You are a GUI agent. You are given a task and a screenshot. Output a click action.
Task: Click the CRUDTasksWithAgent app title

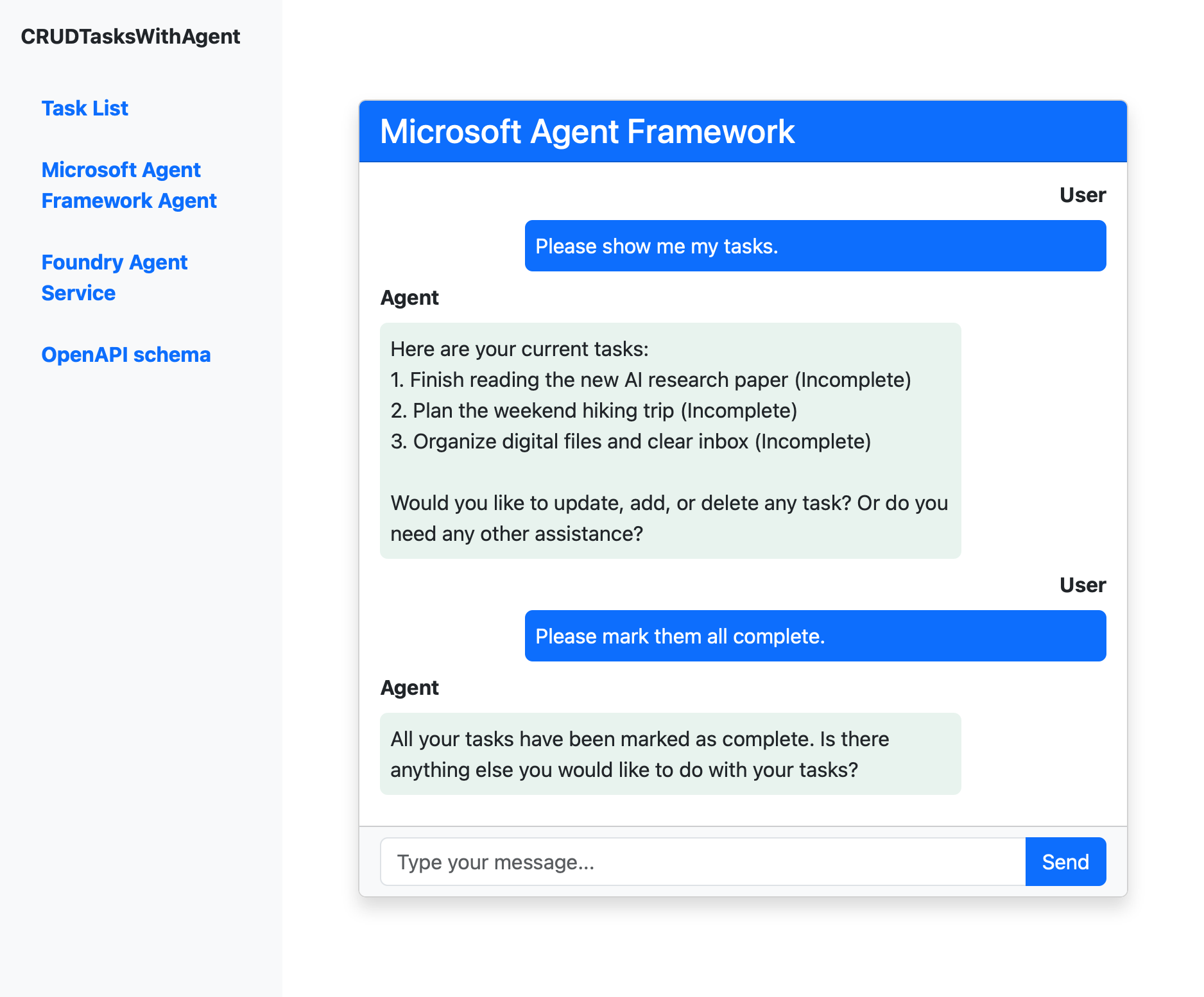(x=130, y=37)
